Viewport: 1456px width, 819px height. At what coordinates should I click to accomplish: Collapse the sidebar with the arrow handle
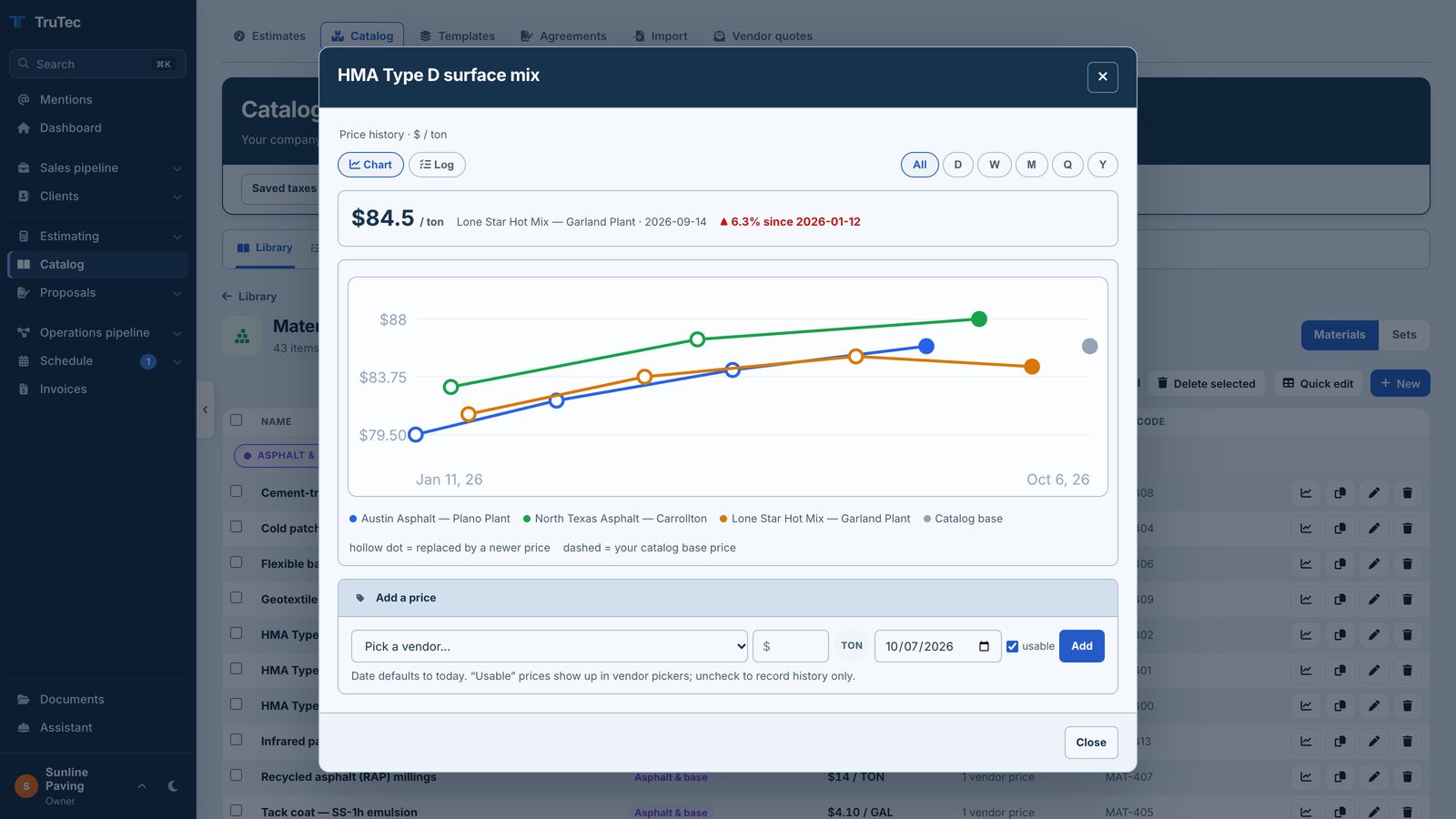(205, 409)
